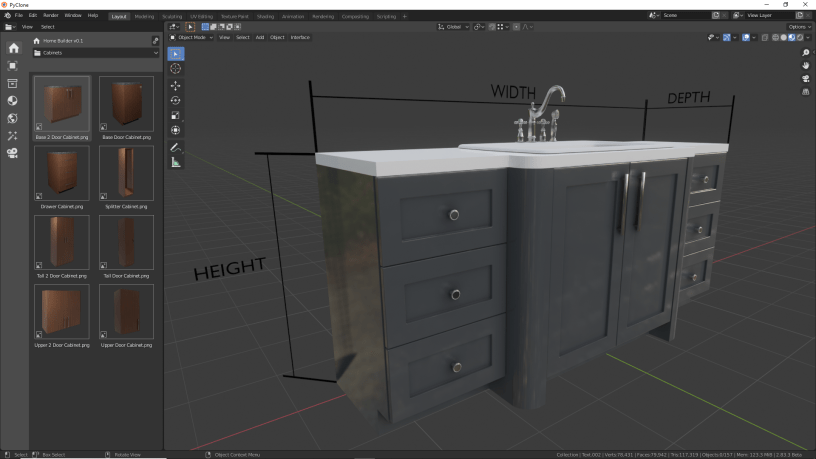The height and width of the screenshot is (459, 816).
Task: Select the Move tool in viewport toolbar
Action: pos(176,85)
